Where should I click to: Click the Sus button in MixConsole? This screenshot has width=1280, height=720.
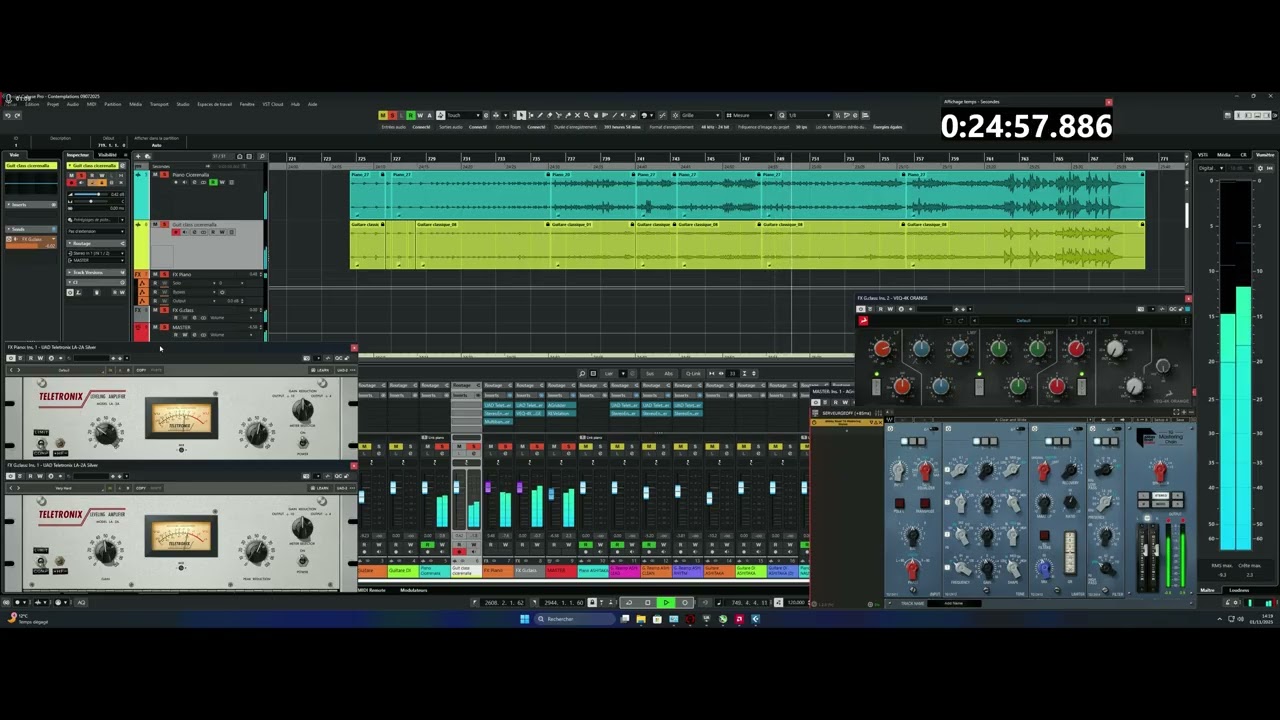pos(650,374)
